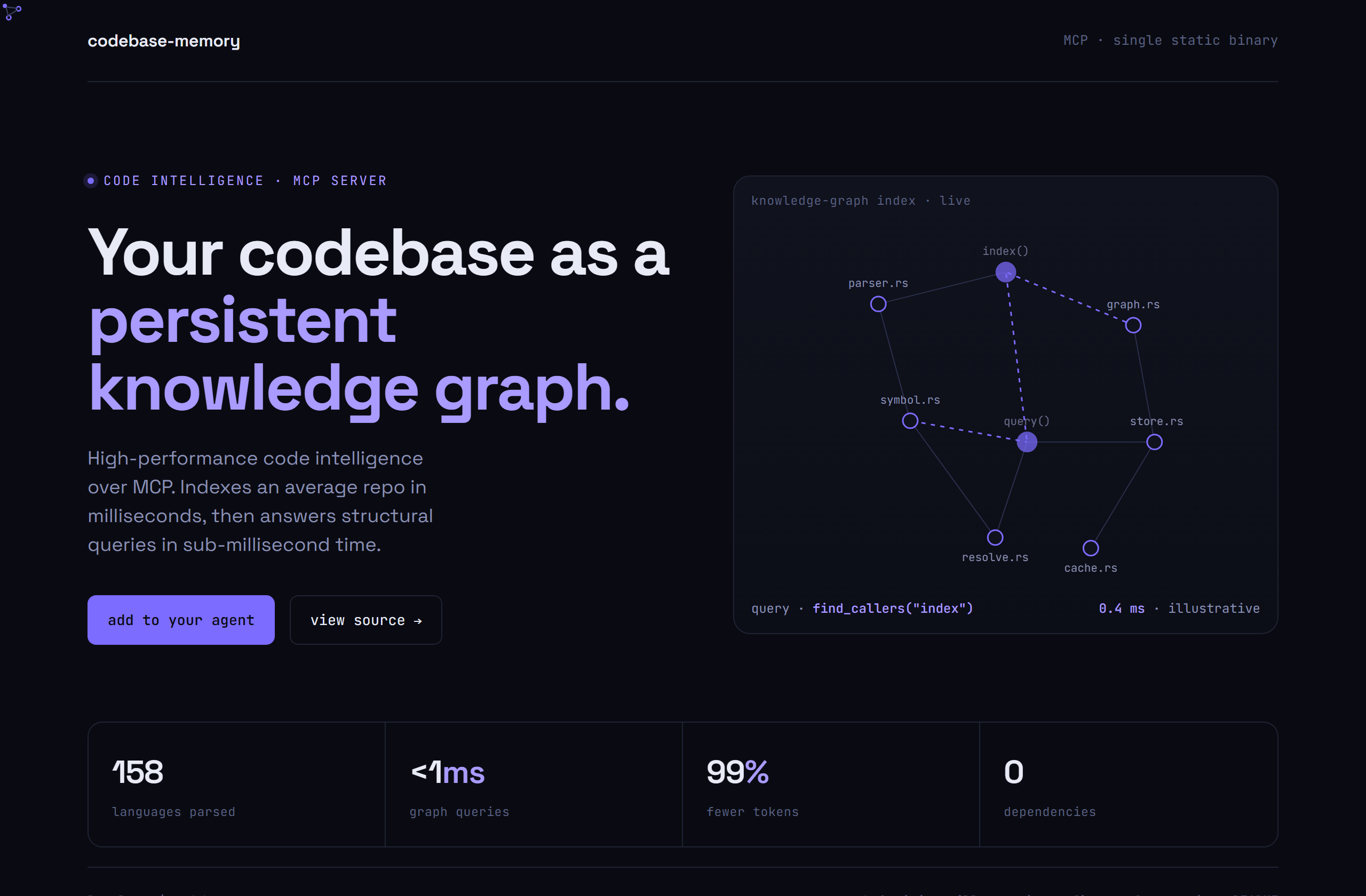
Task: Click the store.rs node circle
Action: coord(1154,442)
